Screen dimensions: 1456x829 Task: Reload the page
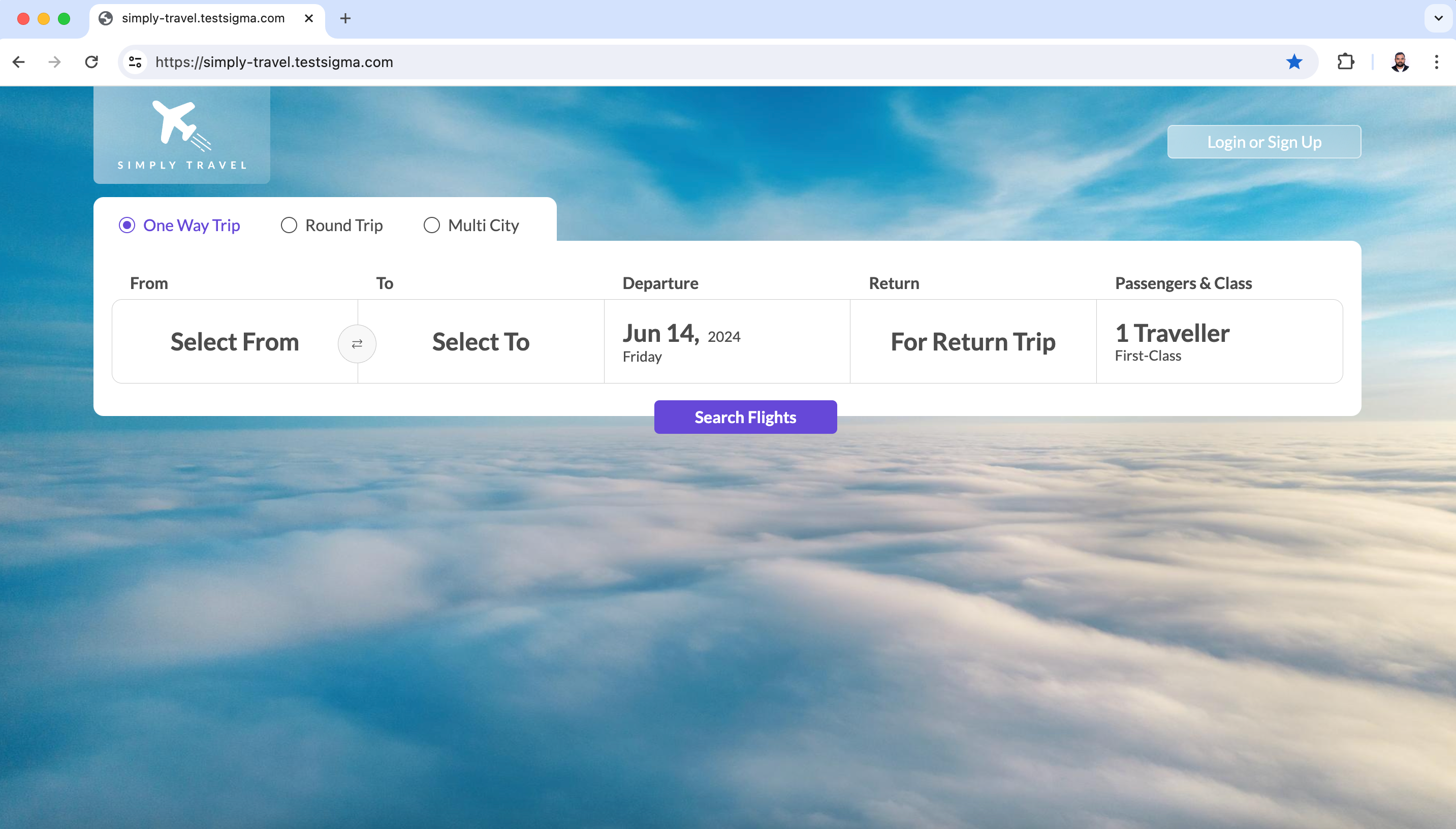[91, 62]
